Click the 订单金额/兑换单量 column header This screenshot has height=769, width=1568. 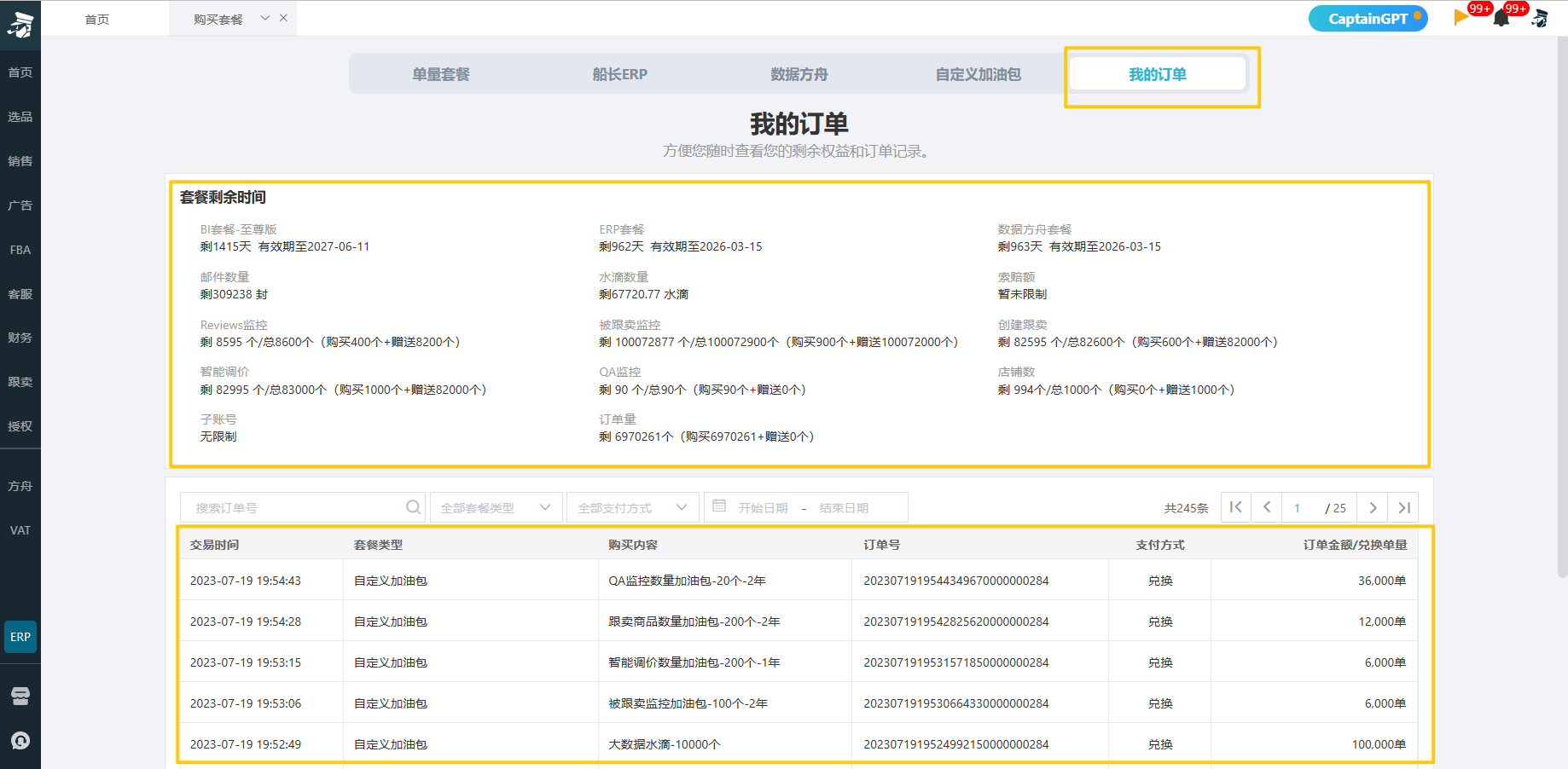point(1355,545)
